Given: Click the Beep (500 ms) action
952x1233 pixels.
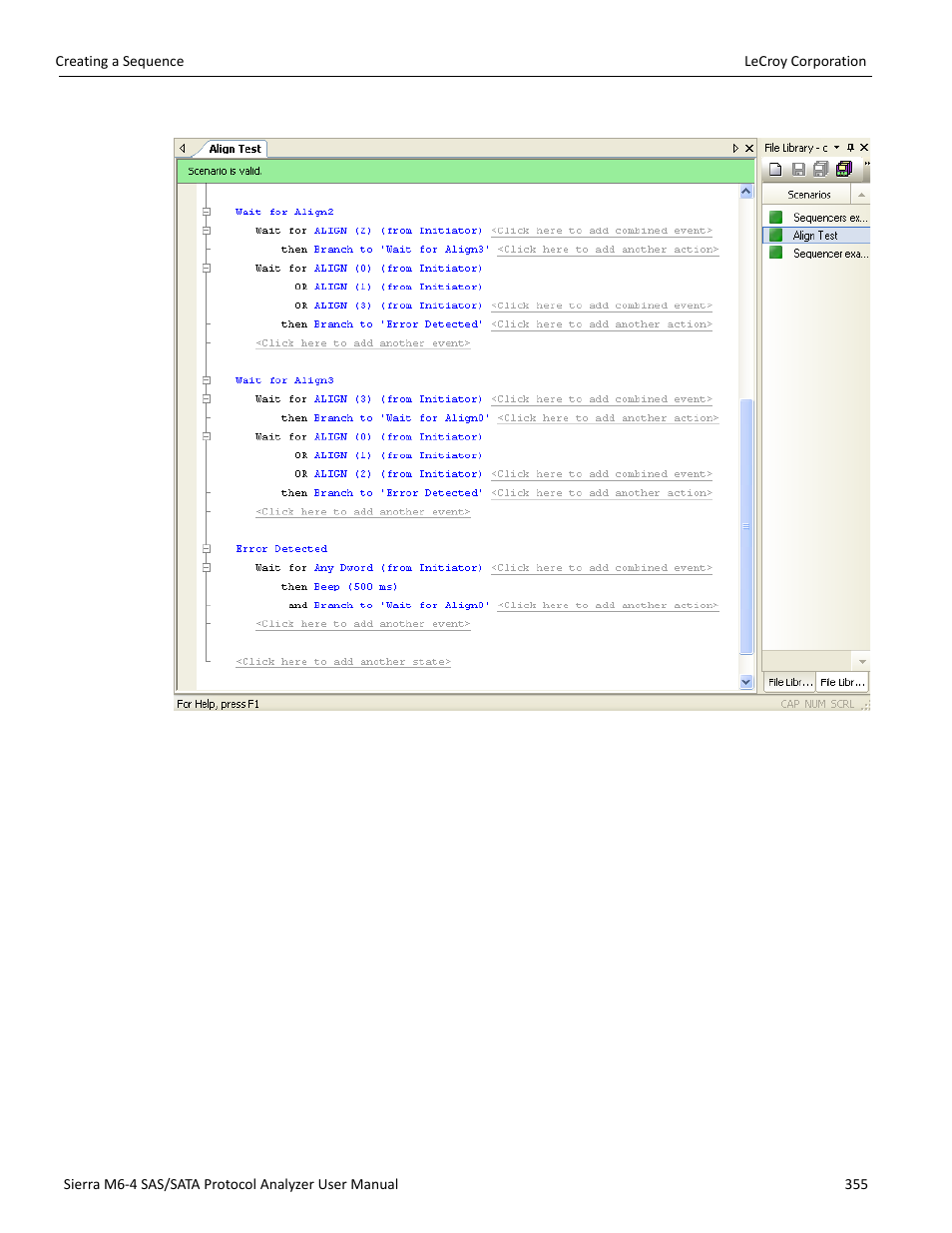Looking at the screenshot, I should [x=355, y=587].
